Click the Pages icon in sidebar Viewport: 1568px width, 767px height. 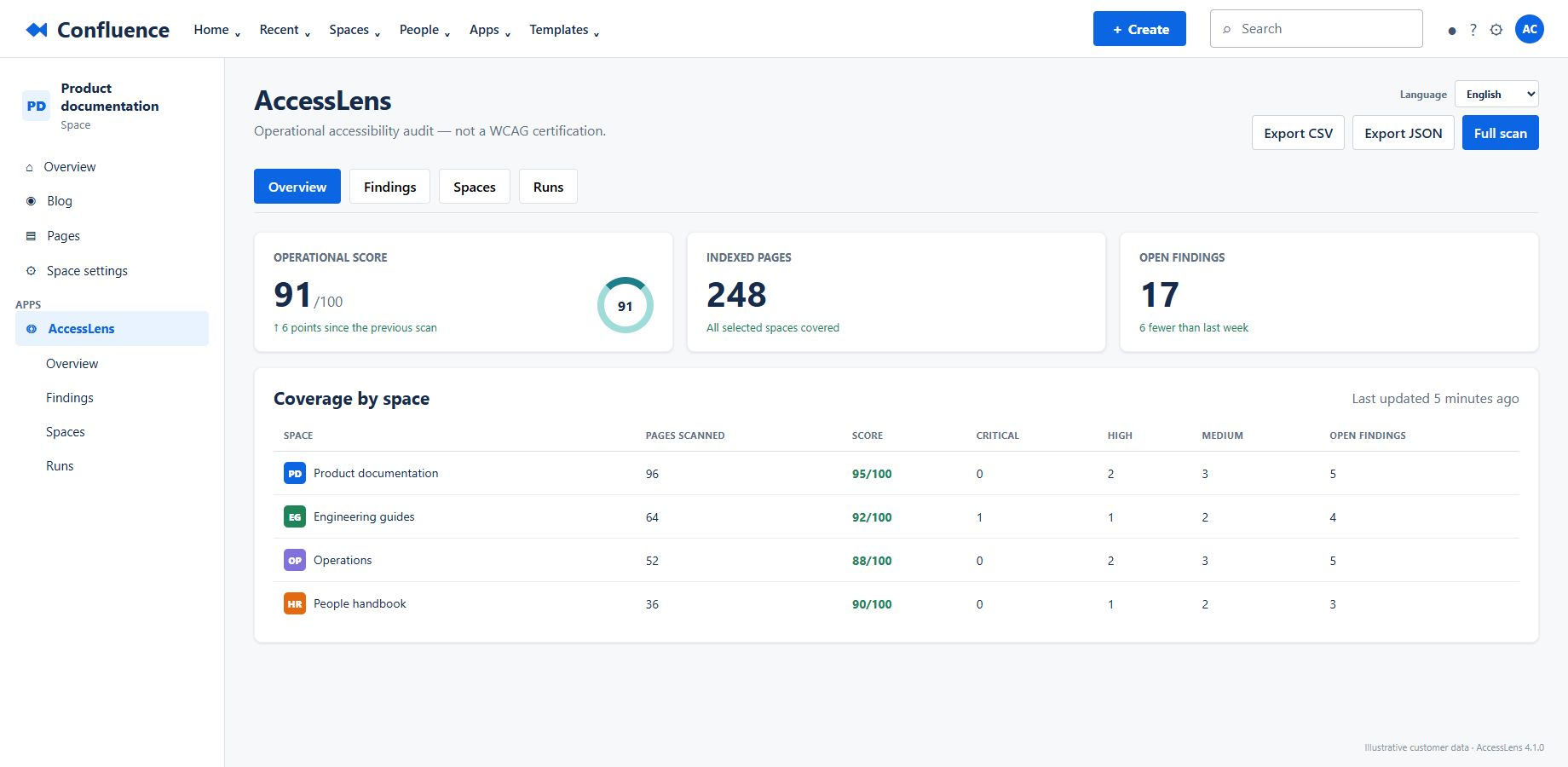32,236
